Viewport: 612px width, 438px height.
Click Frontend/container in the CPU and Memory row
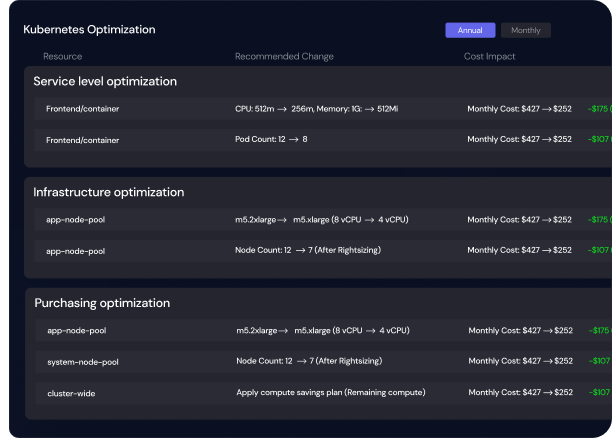click(82, 109)
